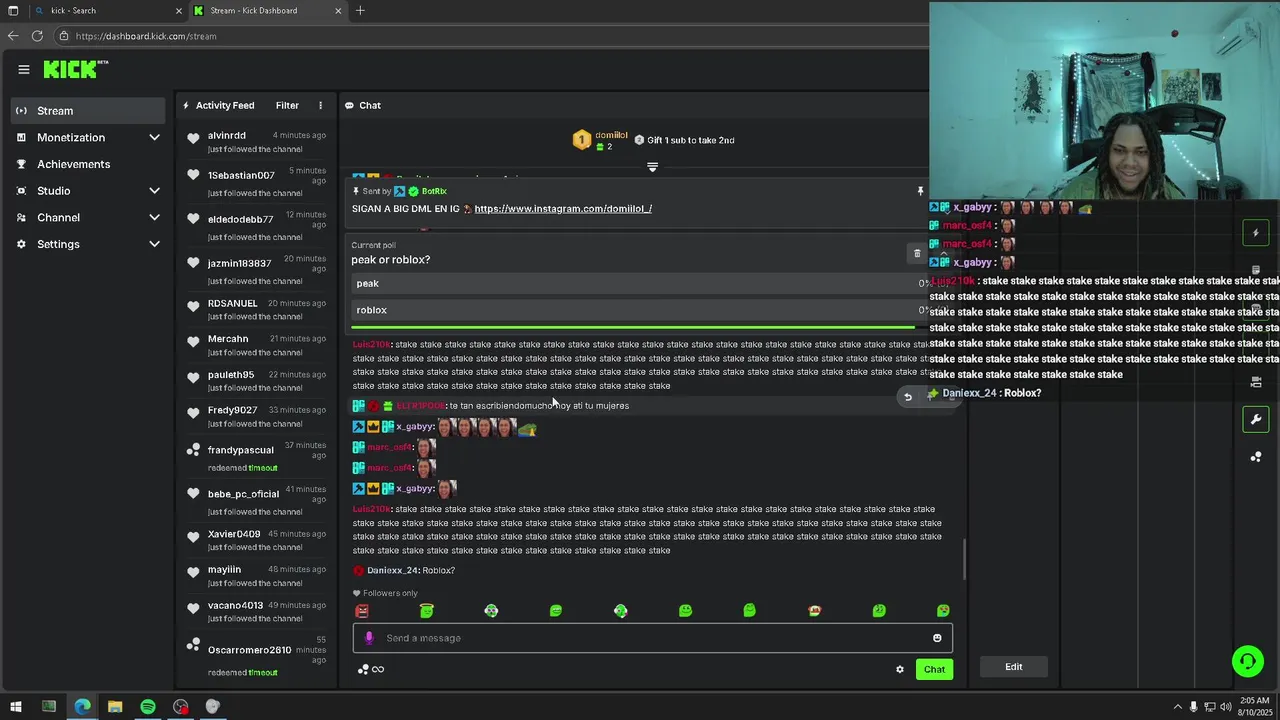Open the instagram.com/domiilol_ link
Screen dimensions: 1280x720
(x=563, y=209)
